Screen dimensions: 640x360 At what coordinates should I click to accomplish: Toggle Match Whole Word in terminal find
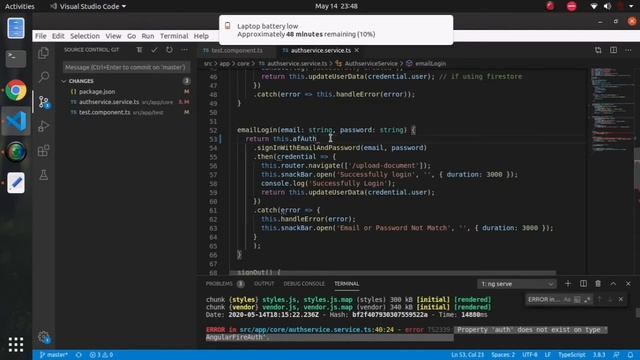pyautogui.click(x=577, y=299)
